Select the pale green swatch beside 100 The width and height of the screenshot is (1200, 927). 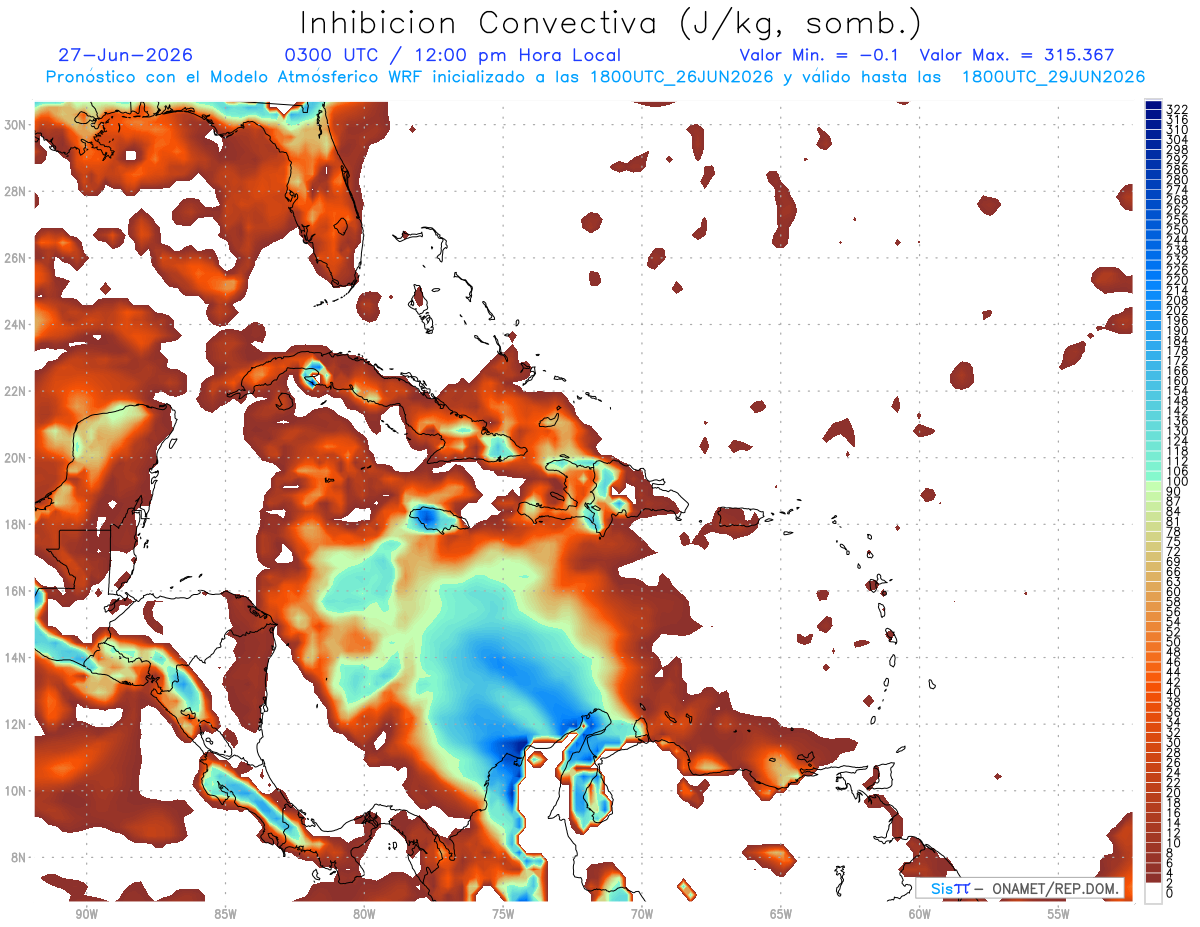pyautogui.click(x=1154, y=485)
